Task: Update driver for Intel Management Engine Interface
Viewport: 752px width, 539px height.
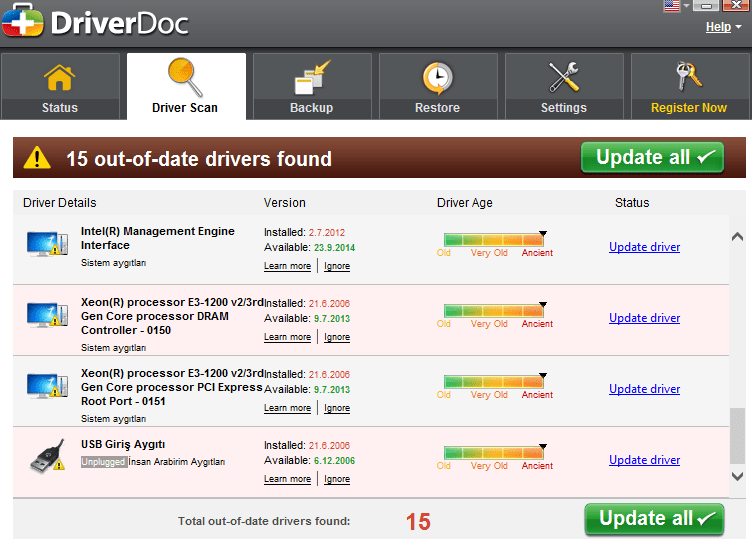Action: [645, 246]
